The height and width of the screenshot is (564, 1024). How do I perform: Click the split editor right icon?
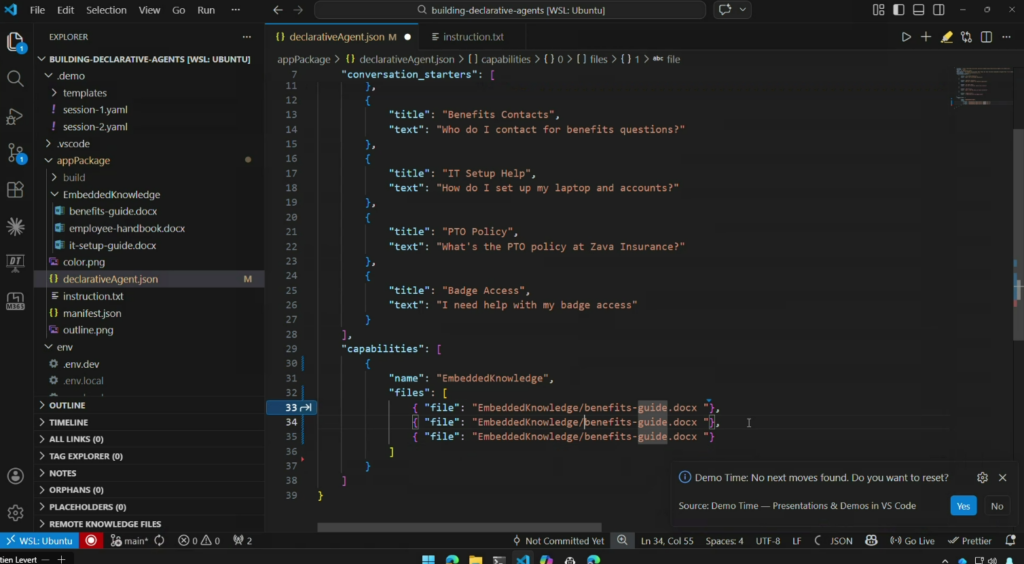(987, 37)
